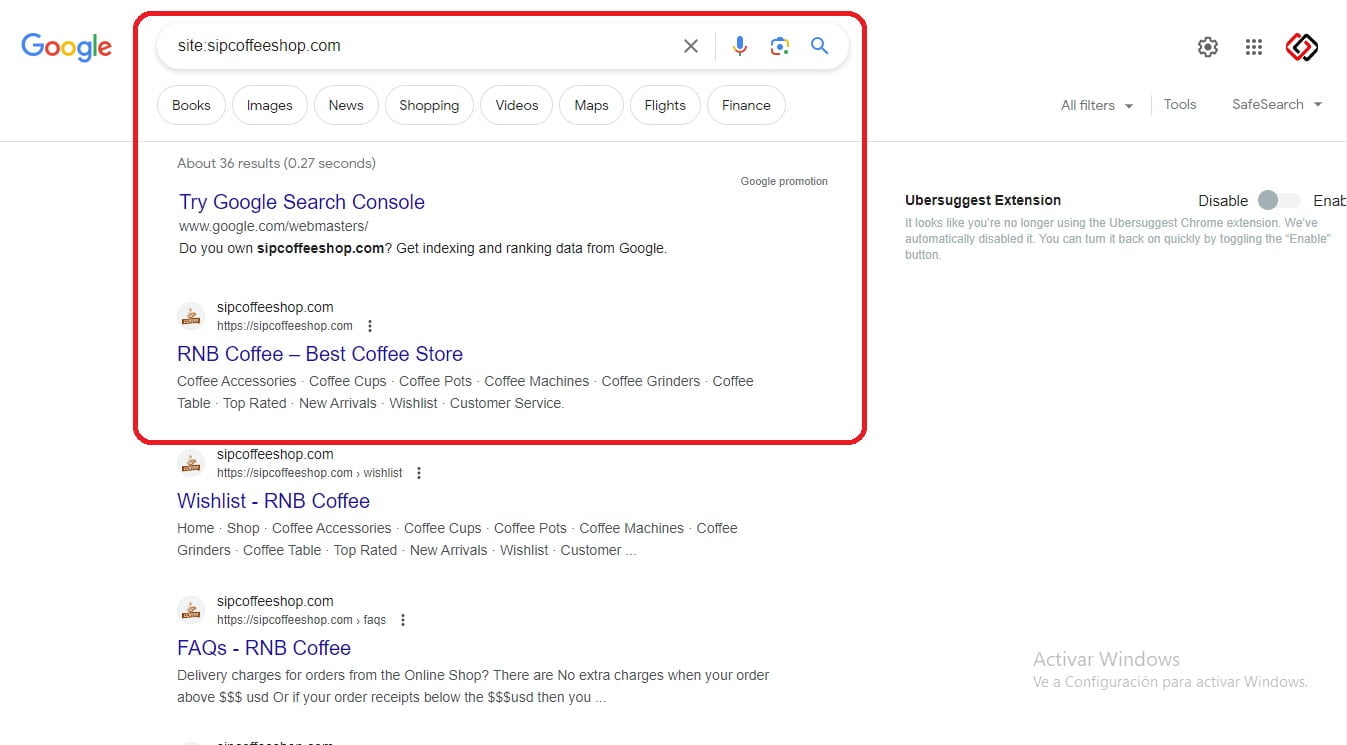Click the favicon of the Best Coffee Store result
This screenshot has width=1347, height=745.
191,316
